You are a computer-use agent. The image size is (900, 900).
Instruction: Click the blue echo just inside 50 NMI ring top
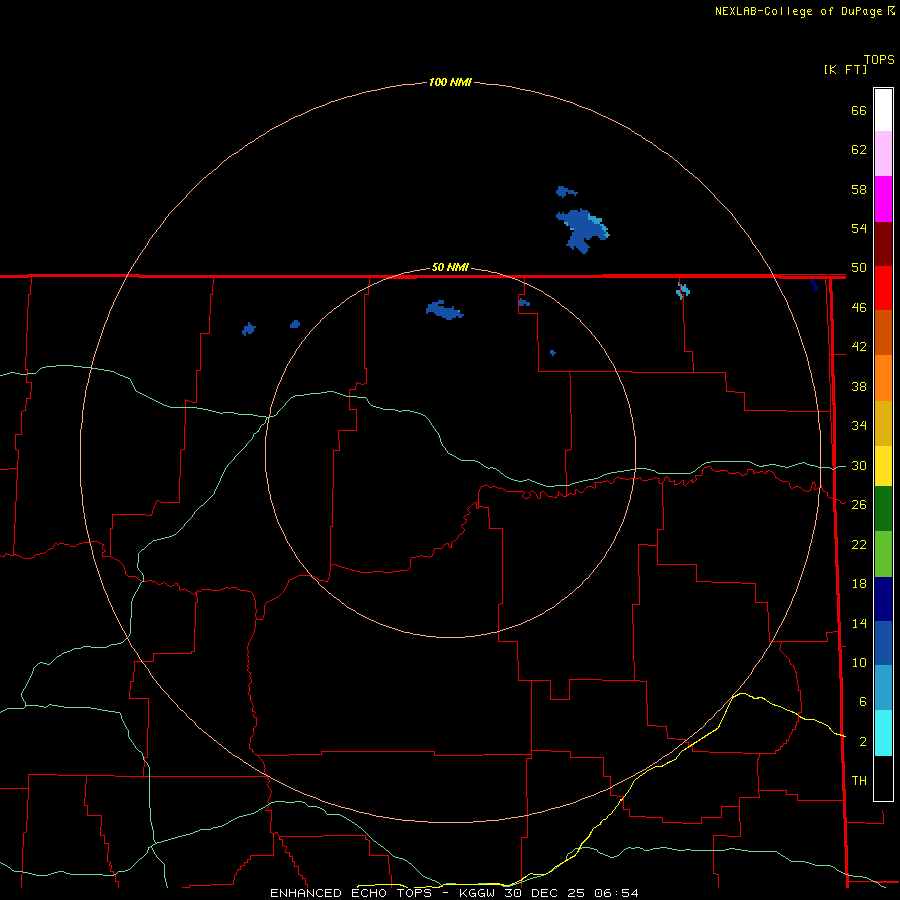point(444,310)
